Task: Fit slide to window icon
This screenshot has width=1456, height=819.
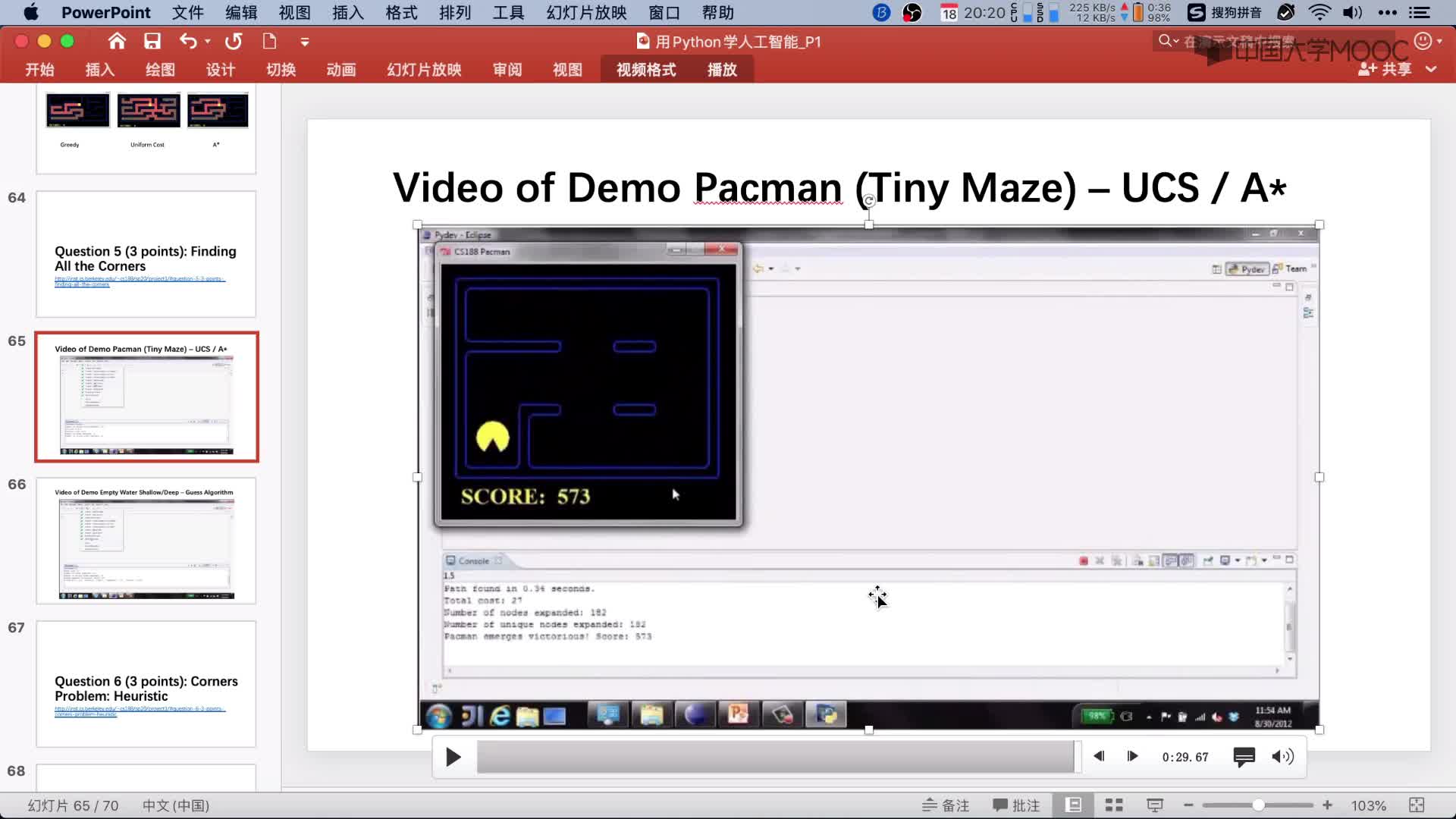Action: (x=1417, y=805)
